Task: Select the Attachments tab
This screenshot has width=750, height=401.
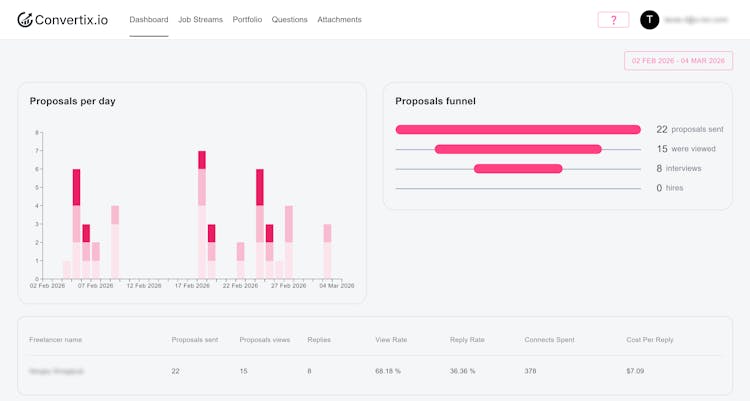Action: coord(339,20)
